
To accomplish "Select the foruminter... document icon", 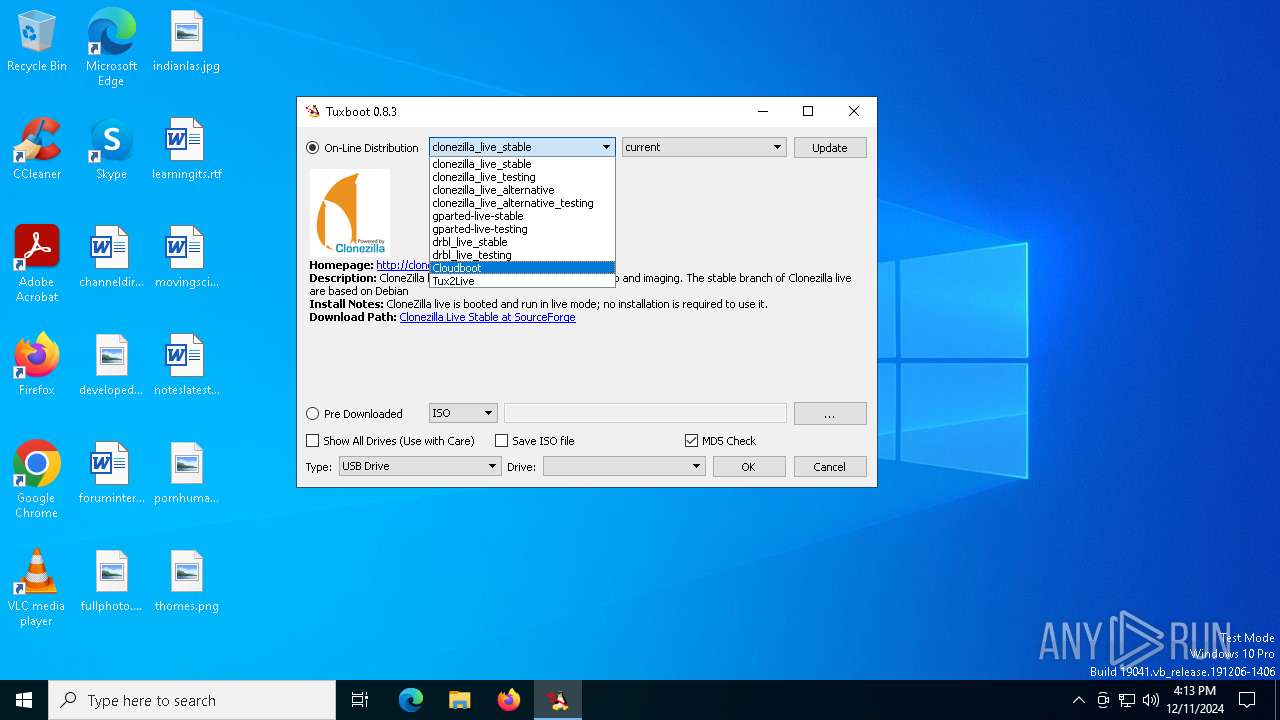I will click(x=111, y=474).
